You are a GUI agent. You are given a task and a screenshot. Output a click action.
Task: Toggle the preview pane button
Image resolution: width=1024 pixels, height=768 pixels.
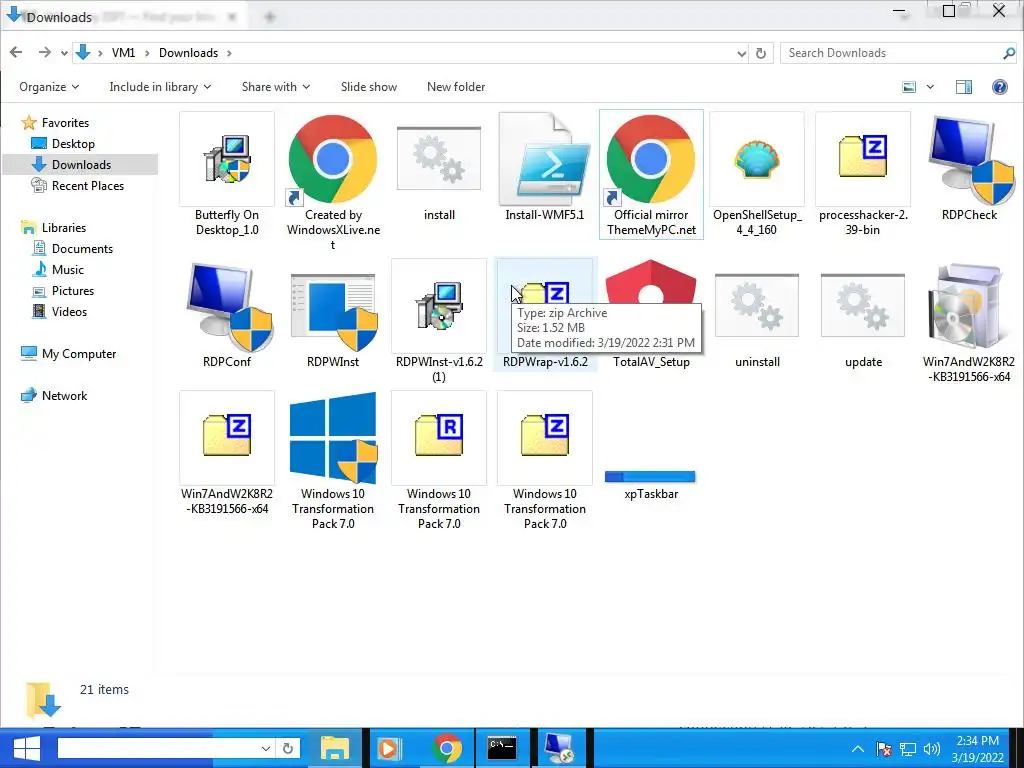click(963, 87)
